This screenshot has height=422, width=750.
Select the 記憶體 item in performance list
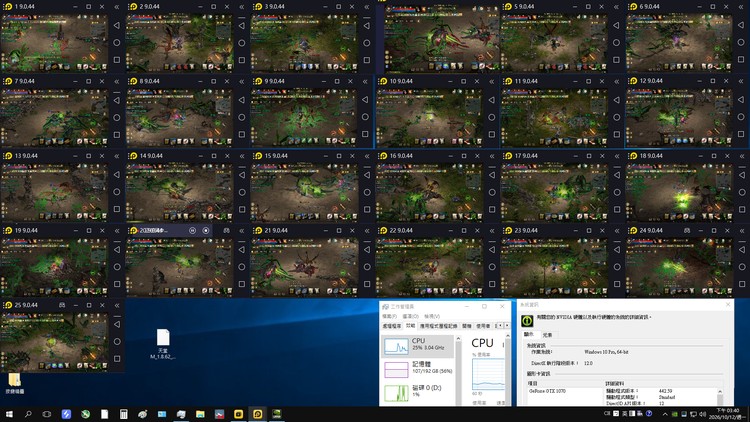(417, 368)
